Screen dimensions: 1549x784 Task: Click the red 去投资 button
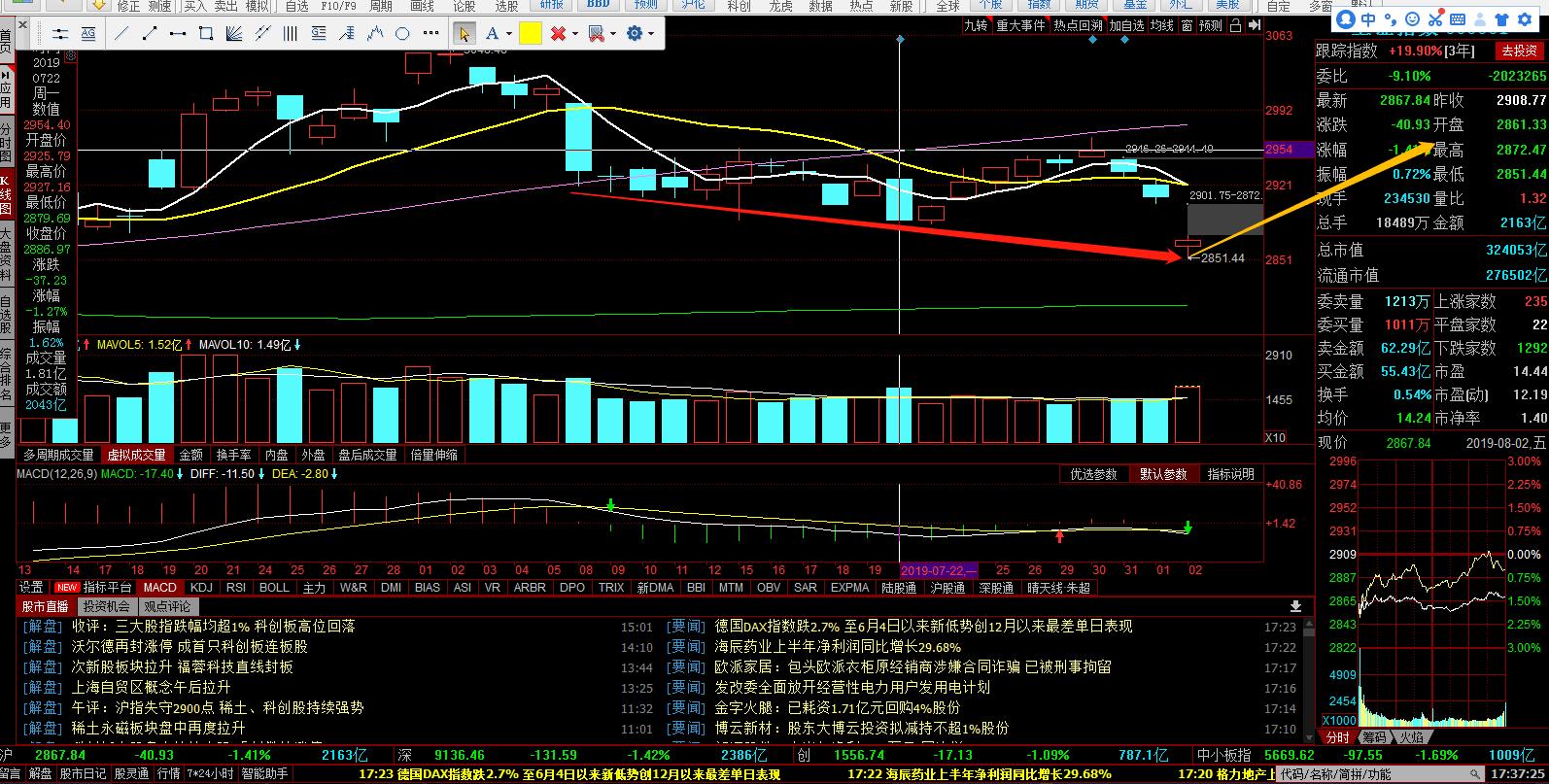pos(1520,51)
